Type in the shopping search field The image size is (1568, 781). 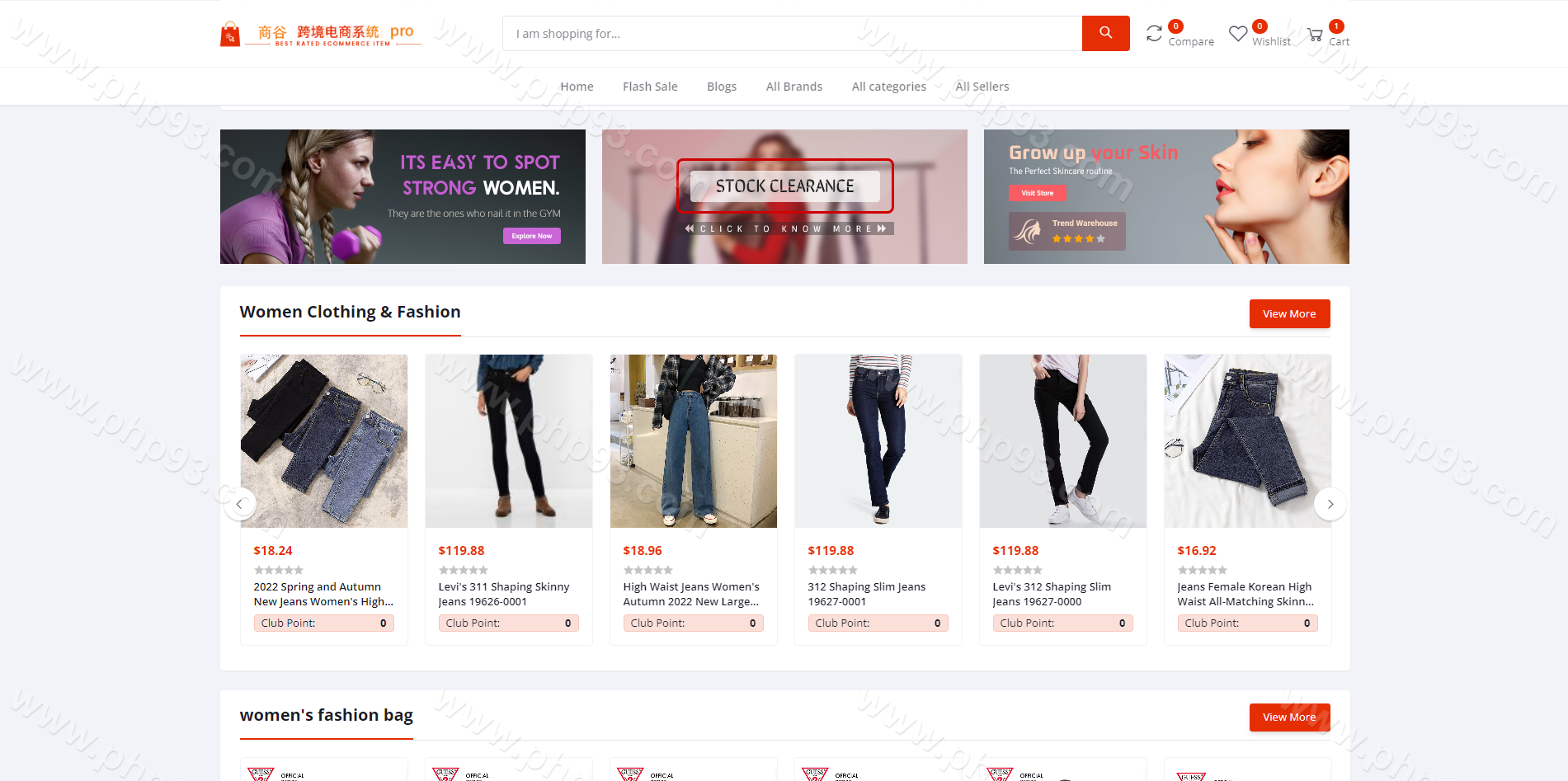792,34
